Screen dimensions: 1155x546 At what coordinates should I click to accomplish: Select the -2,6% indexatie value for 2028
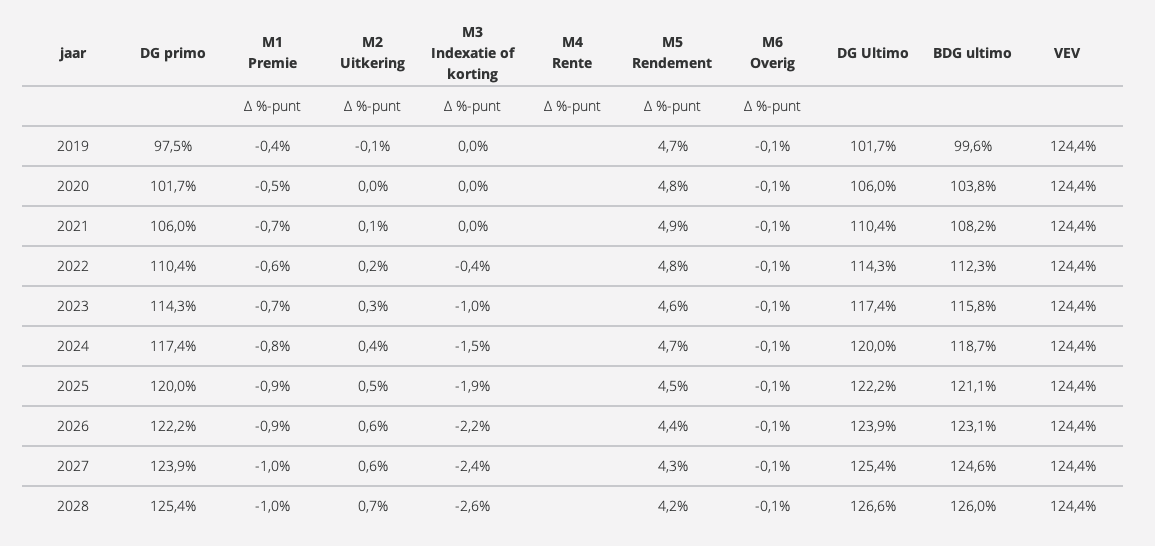(472, 506)
